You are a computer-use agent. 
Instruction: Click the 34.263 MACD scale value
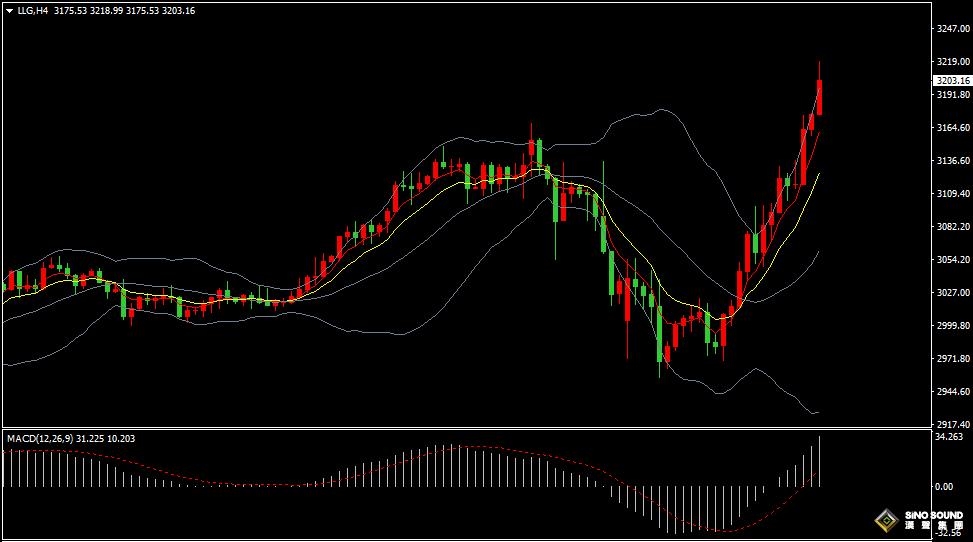(948, 437)
